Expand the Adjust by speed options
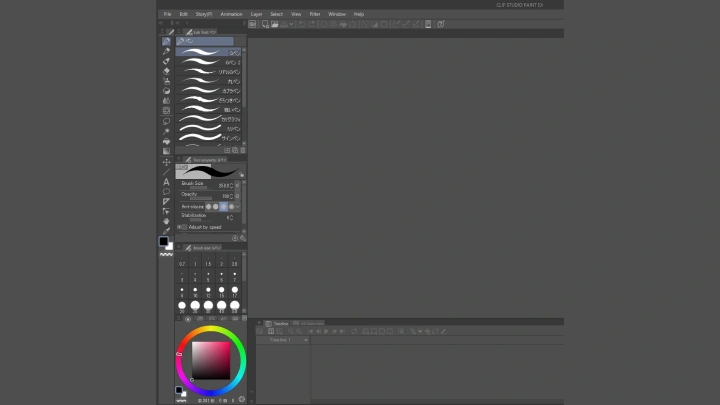 [x=179, y=227]
